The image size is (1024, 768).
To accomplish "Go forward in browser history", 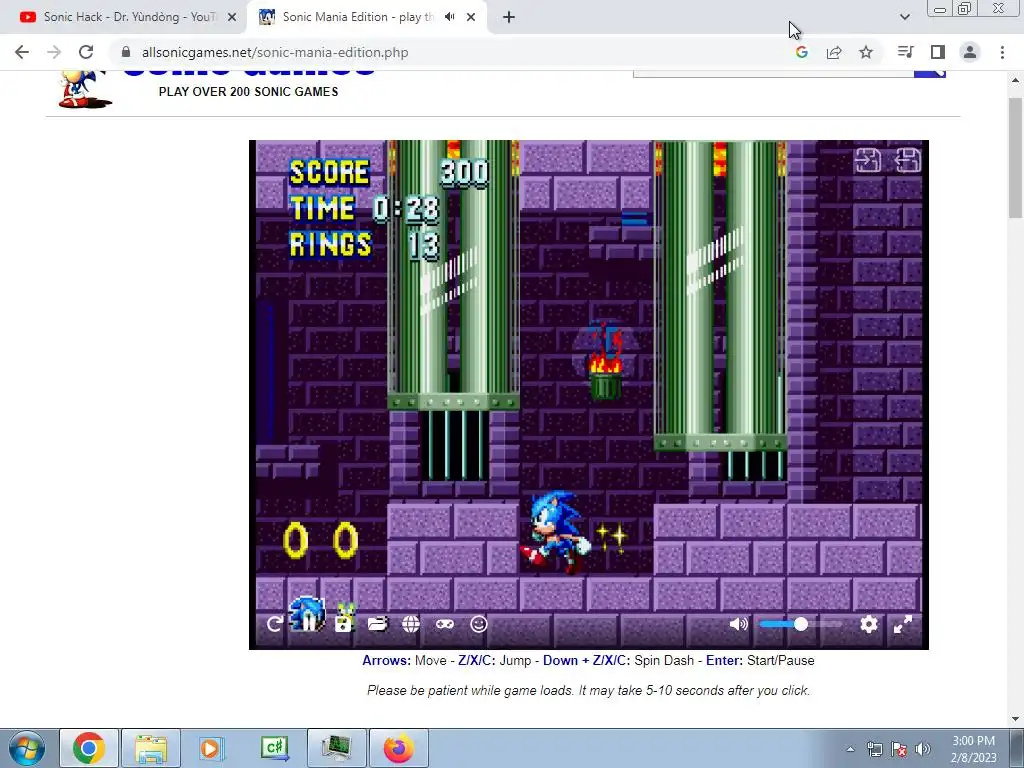I will point(54,52).
